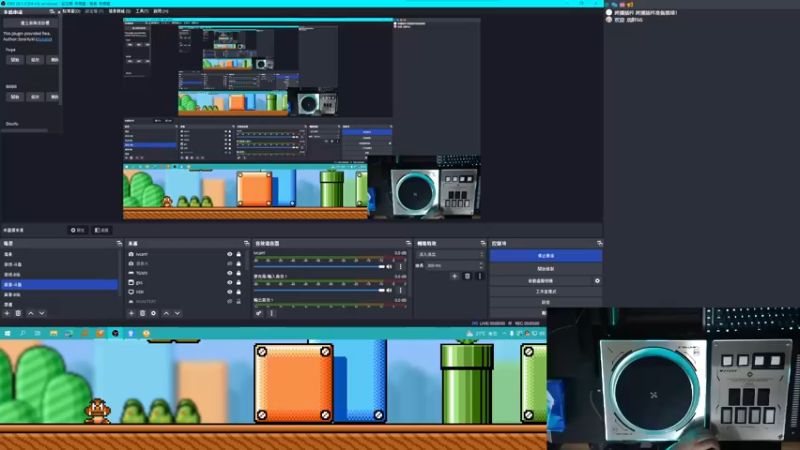Open advanced audio properties icon in mixer footer
Screen dimensions: 800x450
pyautogui.click(x=259, y=313)
